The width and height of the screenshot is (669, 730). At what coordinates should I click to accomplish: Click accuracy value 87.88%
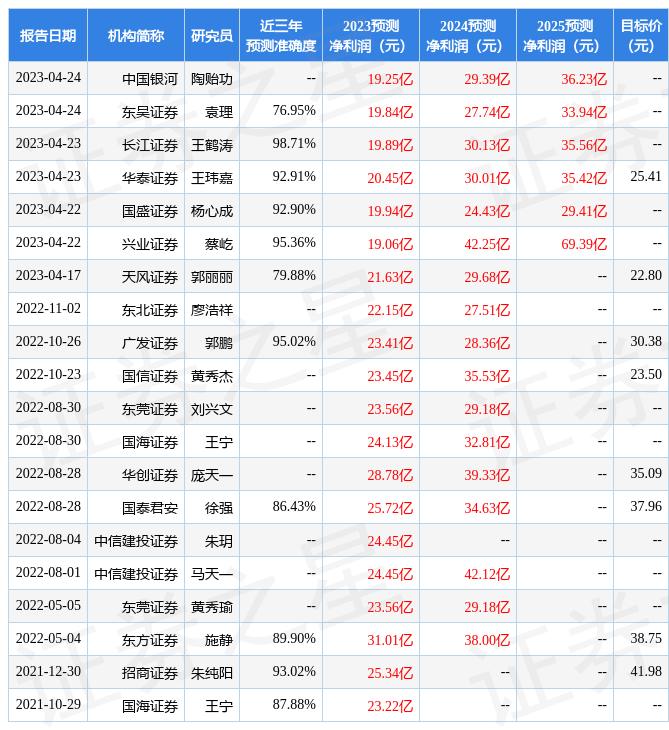[x=294, y=705]
